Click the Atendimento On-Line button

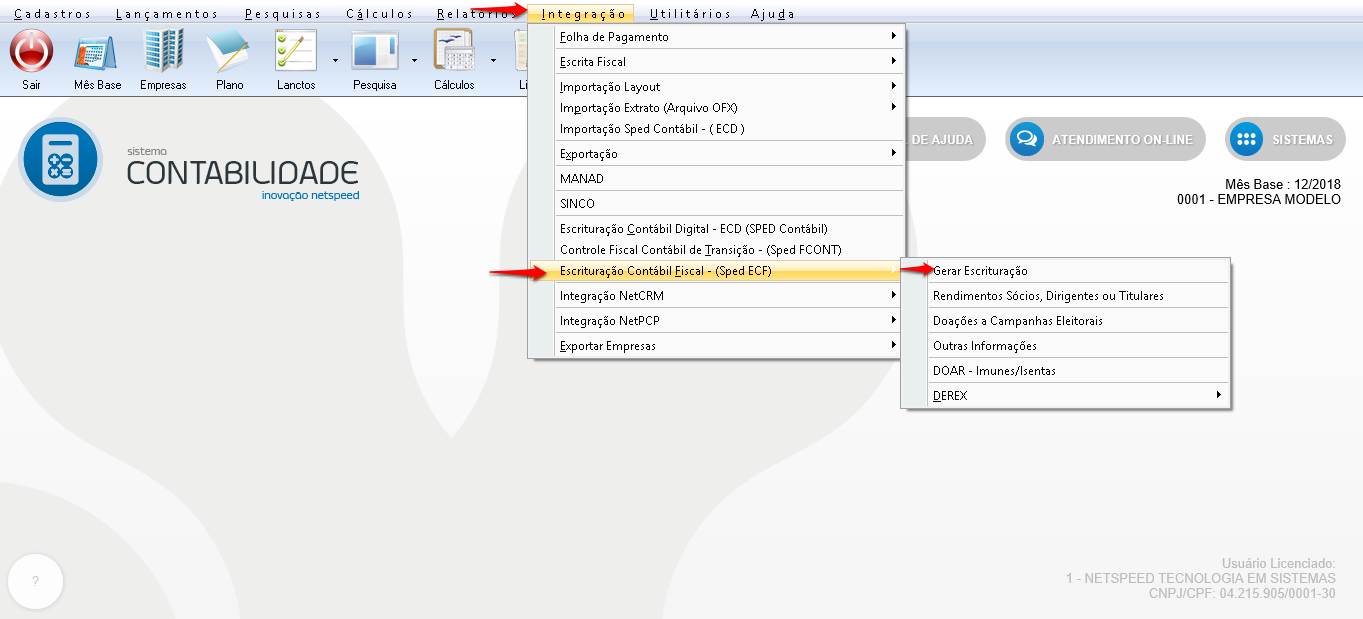click(1105, 140)
